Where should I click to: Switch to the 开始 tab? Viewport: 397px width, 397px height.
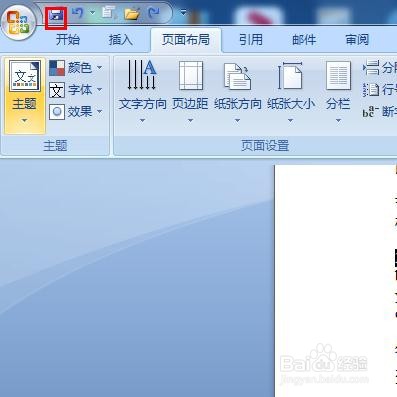pos(68,40)
